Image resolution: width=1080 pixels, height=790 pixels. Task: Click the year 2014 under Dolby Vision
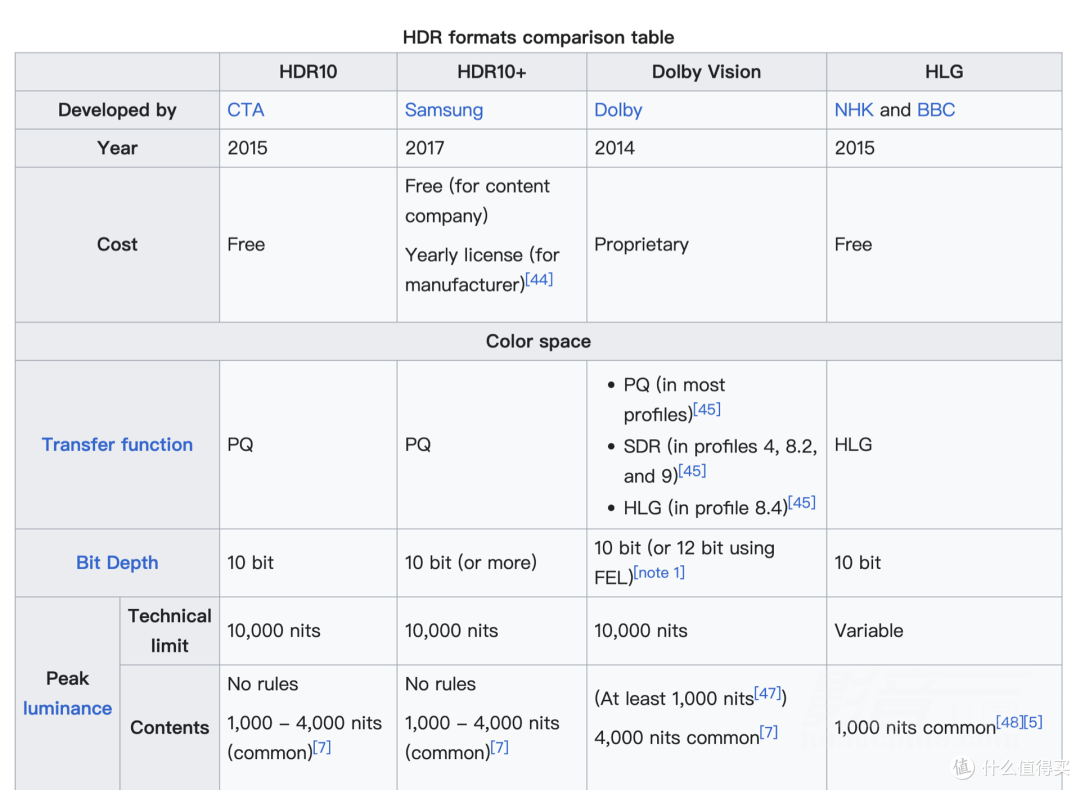[x=614, y=148]
